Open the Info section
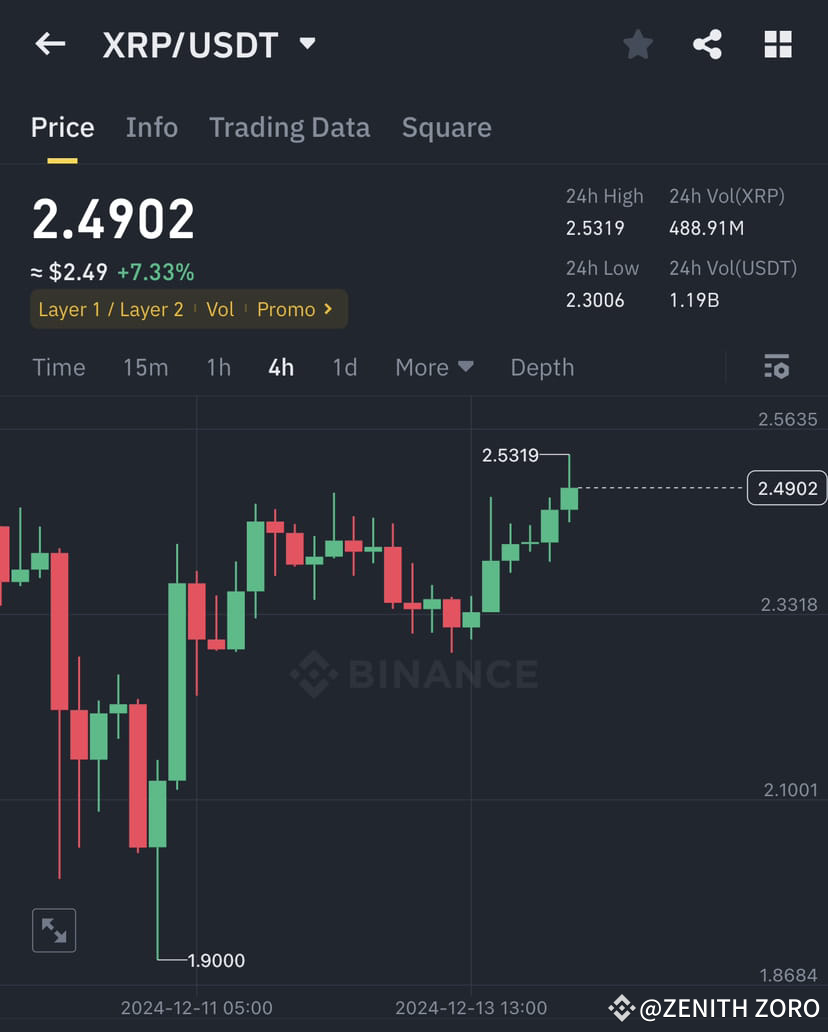828x1032 pixels. point(151,127)
